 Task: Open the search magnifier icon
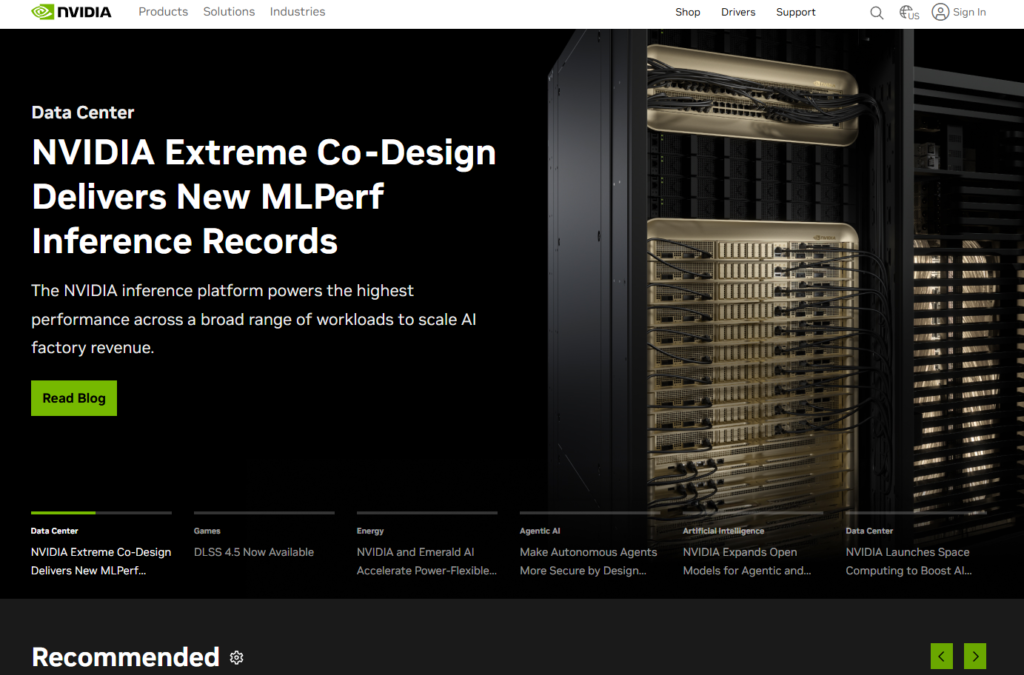coord(877,12)
